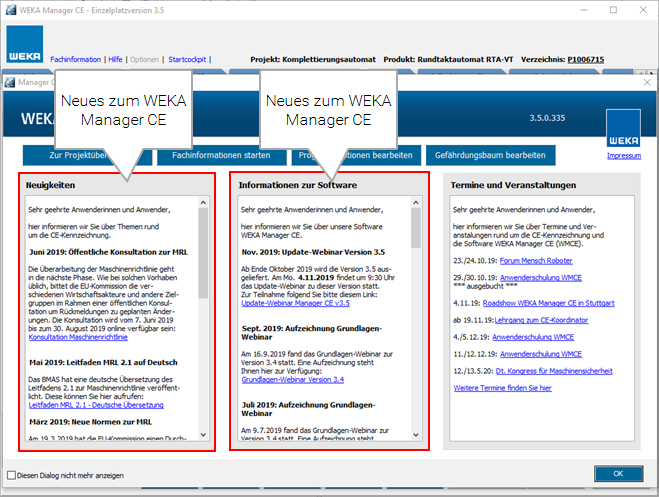Open the Fachinformation menu
The height and width of the screenshot is (497, 659).
[76, 59]
